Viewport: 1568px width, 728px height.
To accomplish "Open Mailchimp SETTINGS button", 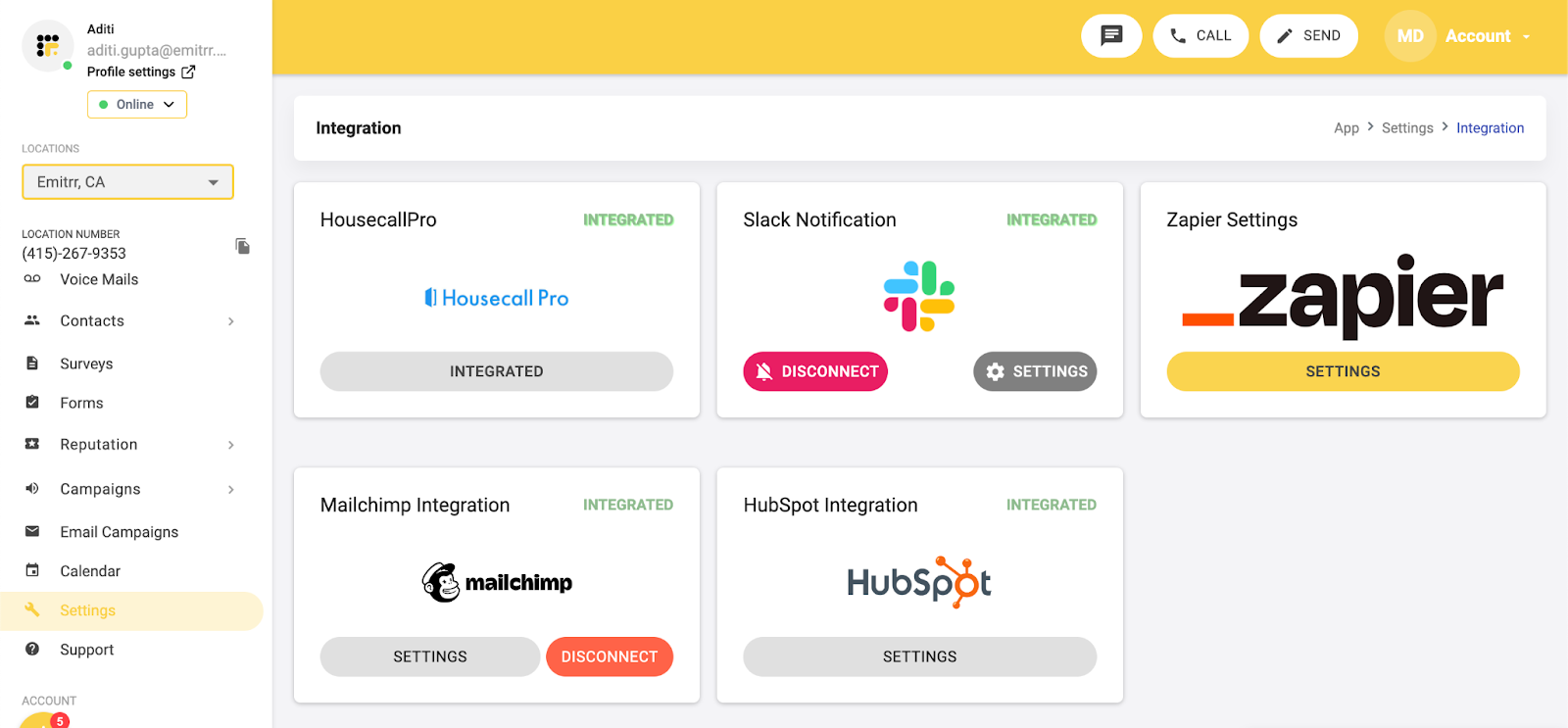I will coord(430,656).
